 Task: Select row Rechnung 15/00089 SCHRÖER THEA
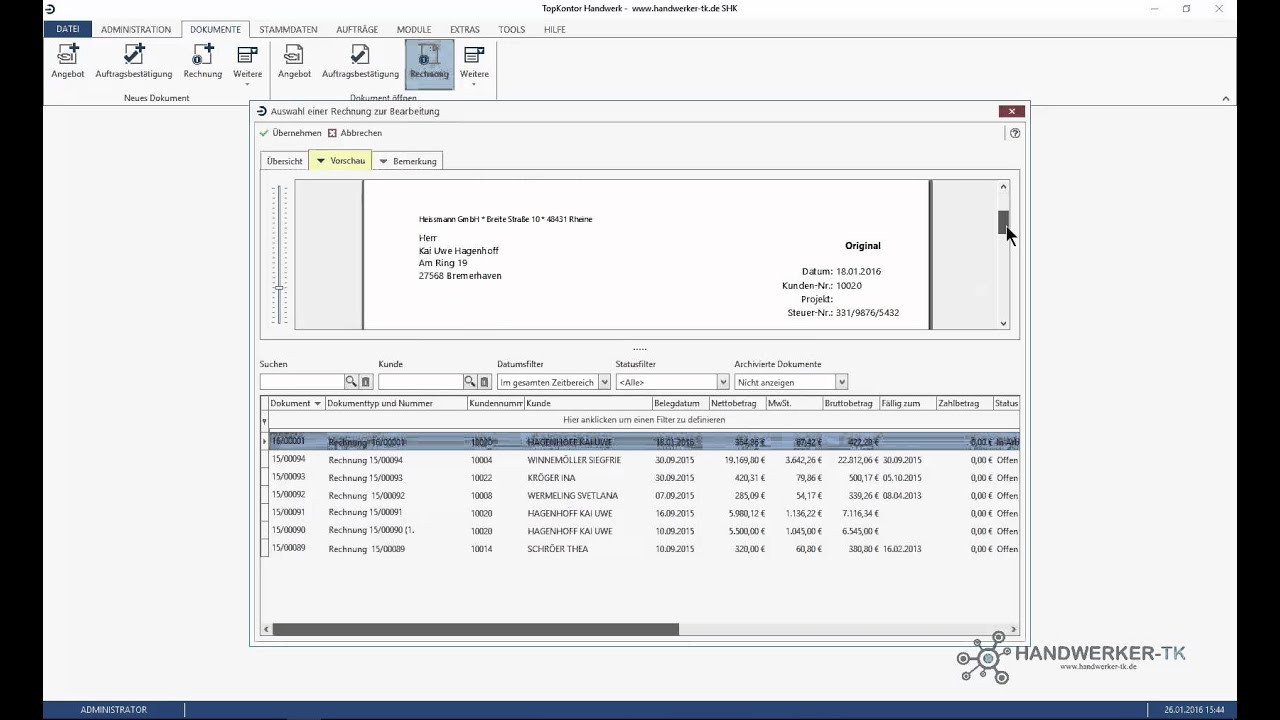tap(644, 549)
